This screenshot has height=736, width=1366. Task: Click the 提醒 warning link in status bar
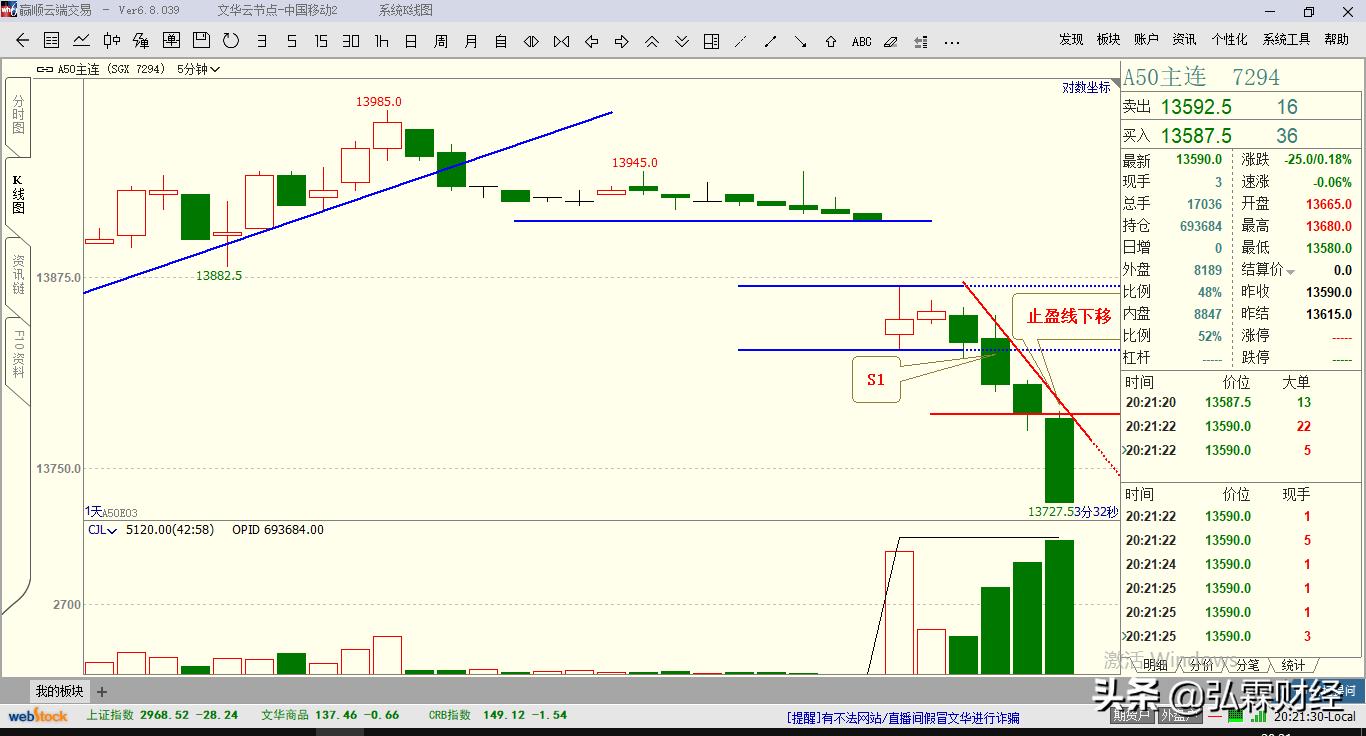(903, 717)
